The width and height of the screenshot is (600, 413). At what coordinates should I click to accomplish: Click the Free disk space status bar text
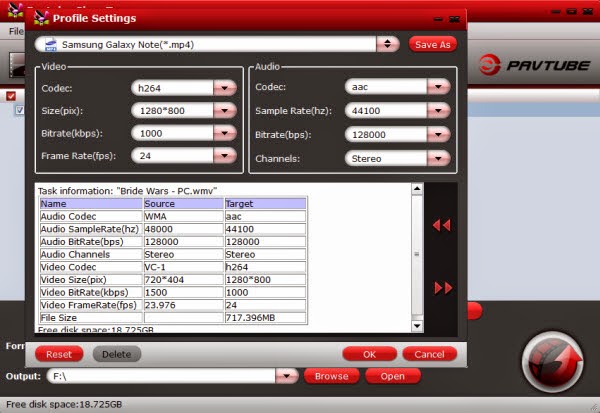click(64, 404)
